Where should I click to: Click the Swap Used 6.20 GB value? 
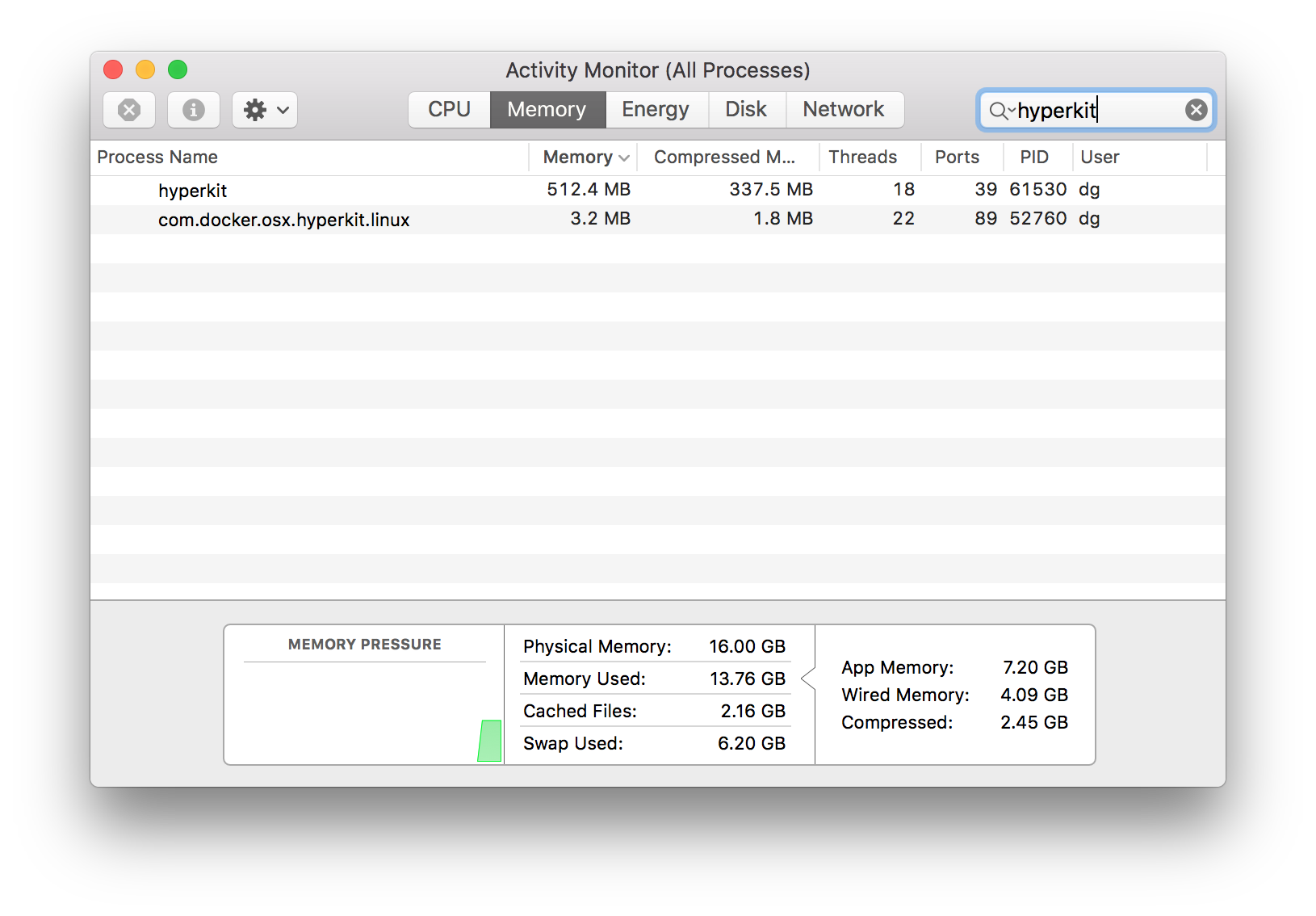752,744
